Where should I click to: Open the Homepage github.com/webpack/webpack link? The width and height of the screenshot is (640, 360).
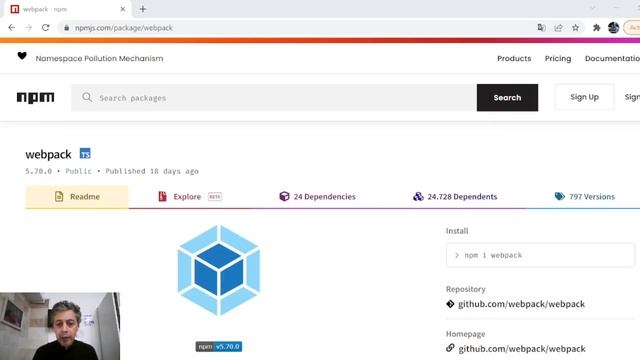point(522,349)
